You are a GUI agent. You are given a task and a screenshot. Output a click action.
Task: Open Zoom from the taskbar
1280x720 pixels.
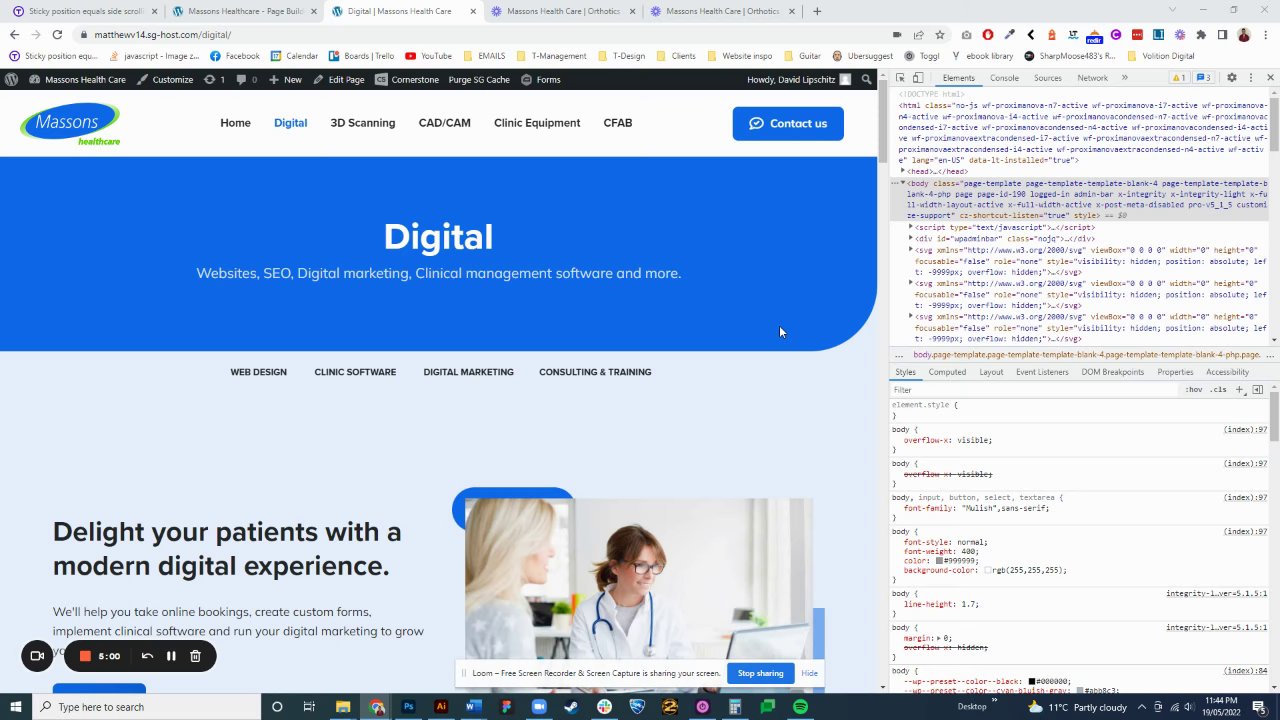(x=539, y=707)
